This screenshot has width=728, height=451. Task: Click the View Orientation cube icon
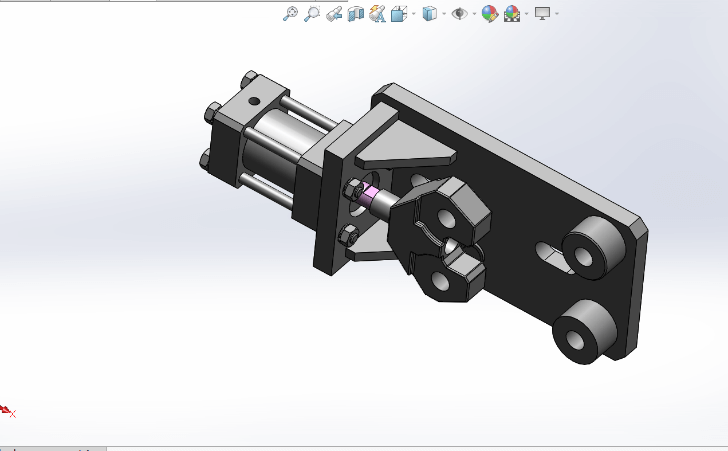click(x=398, y=13)
